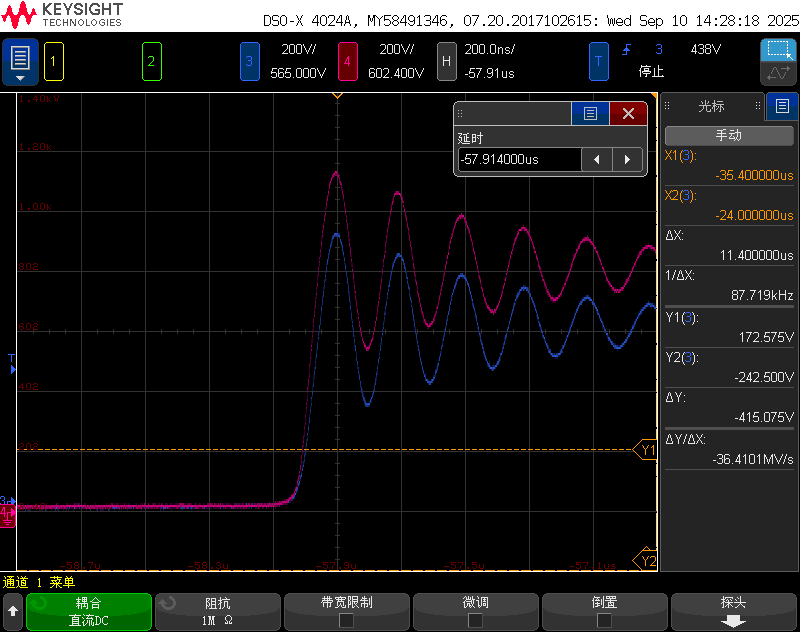800x632 pixels.
Task: Open the delay dialog menu icon
Action: pyautogui.click(x=590, y=114)
